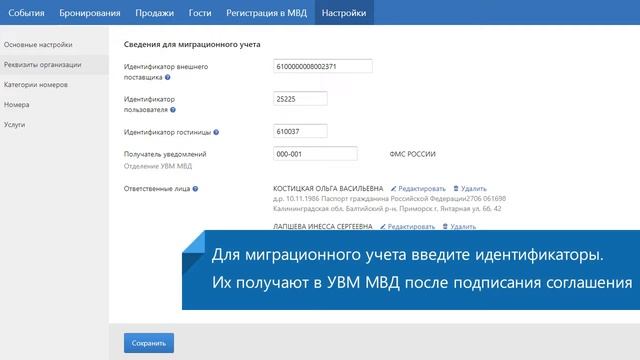
Task: Open Категории номеров in sidebar
Action: (36, 84)
